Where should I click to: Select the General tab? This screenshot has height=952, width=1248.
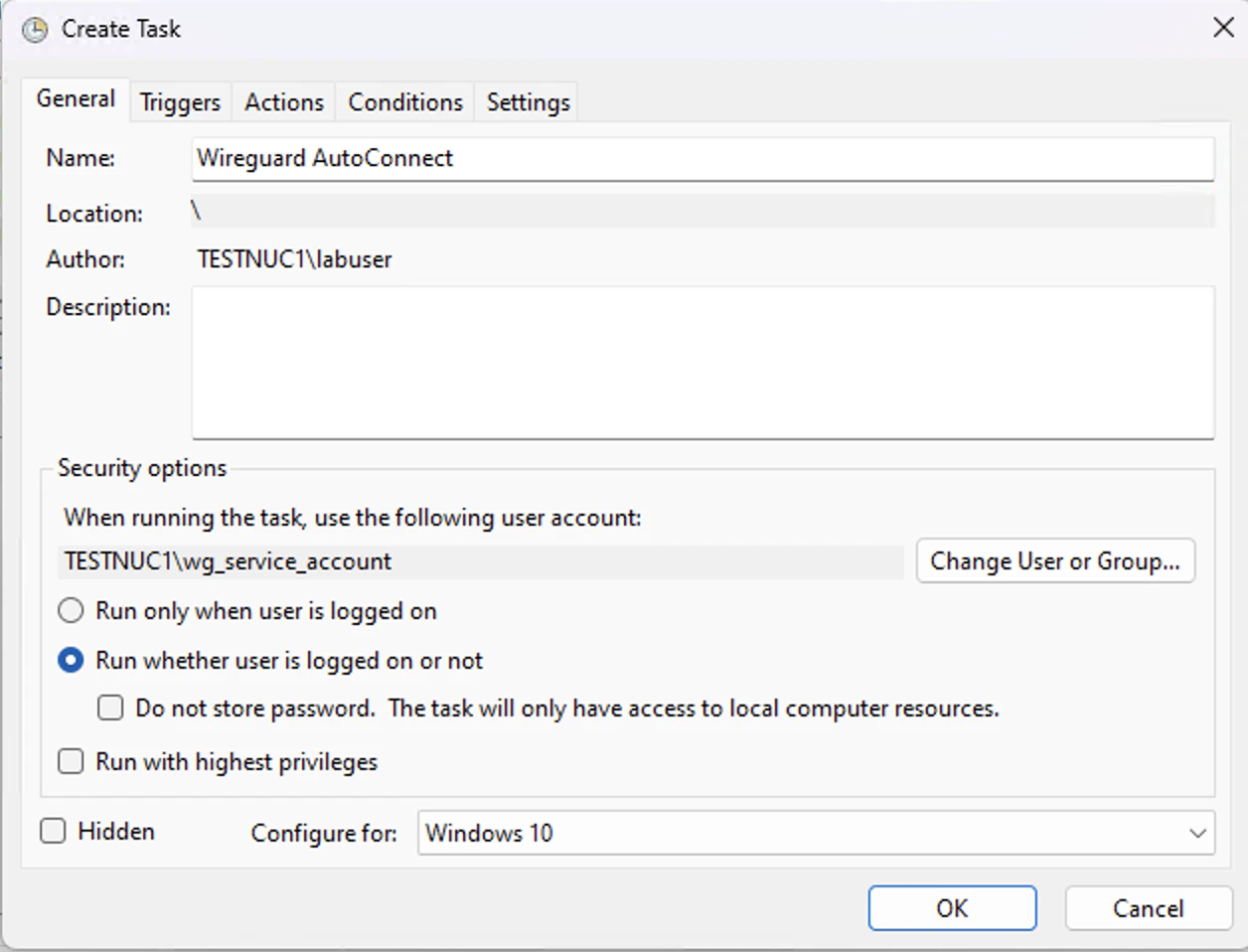click(x=75, y=98)
